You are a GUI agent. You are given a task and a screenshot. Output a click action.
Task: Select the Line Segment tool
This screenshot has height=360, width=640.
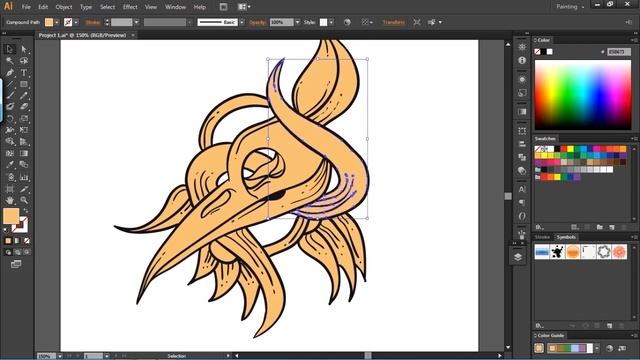(10, 84)
